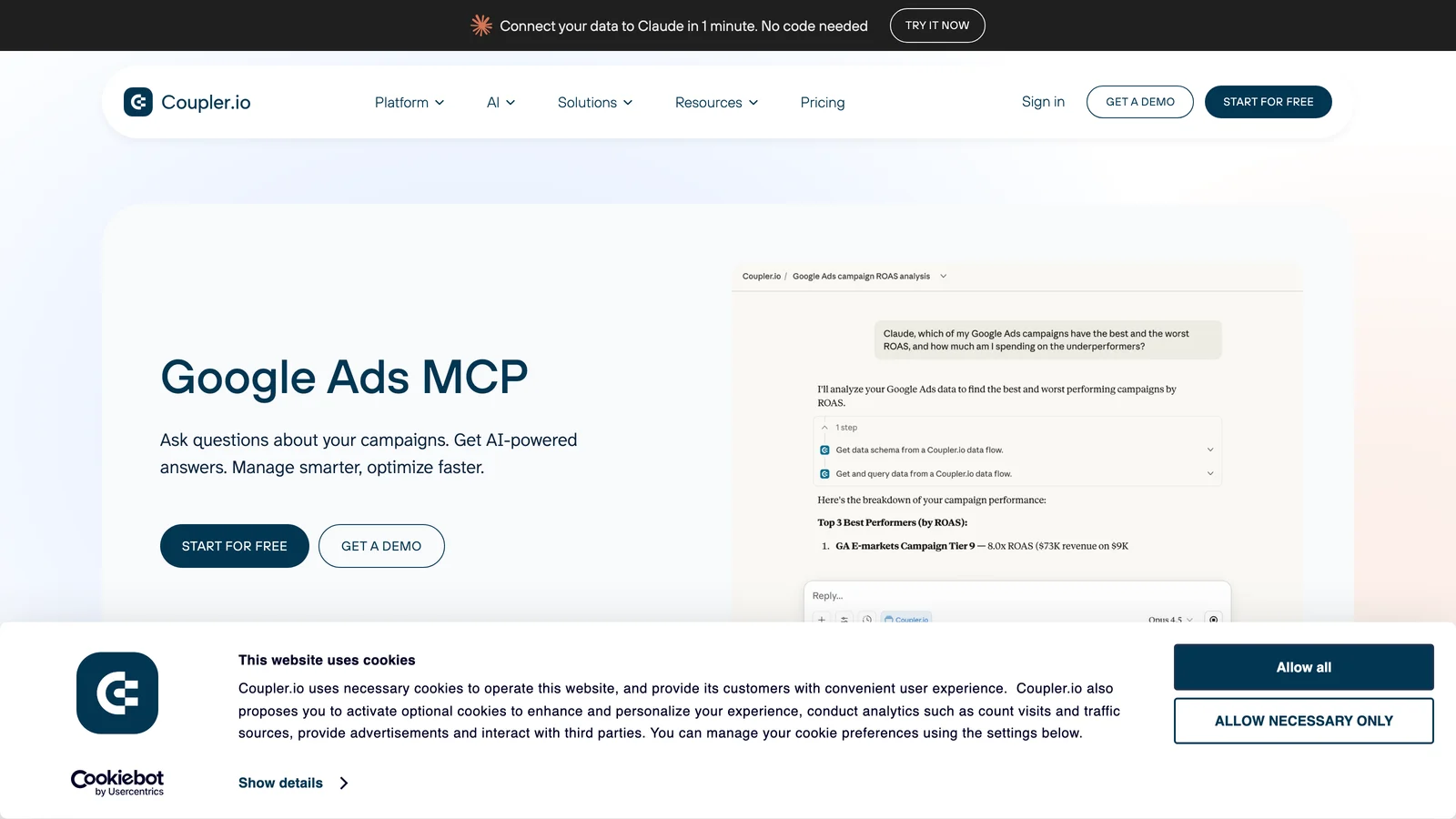Expand the Resources menu
The image size is (1456, 819).
point(717,103)
